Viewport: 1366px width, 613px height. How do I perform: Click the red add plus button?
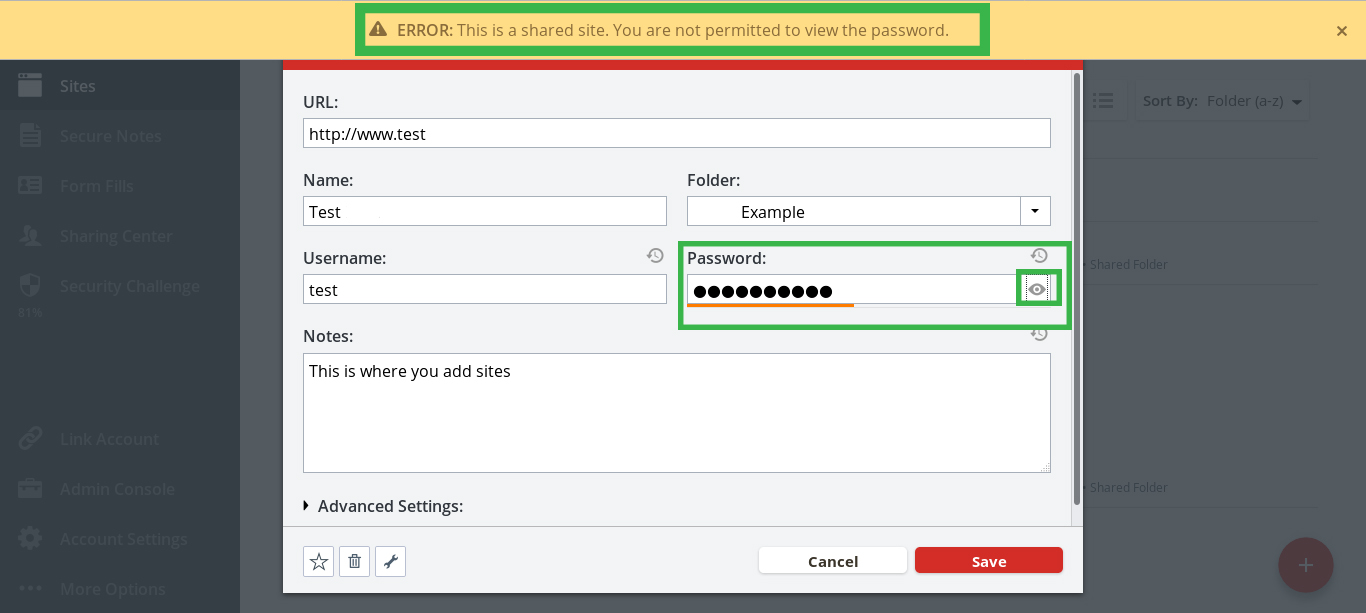click(x=1305, y=565)
